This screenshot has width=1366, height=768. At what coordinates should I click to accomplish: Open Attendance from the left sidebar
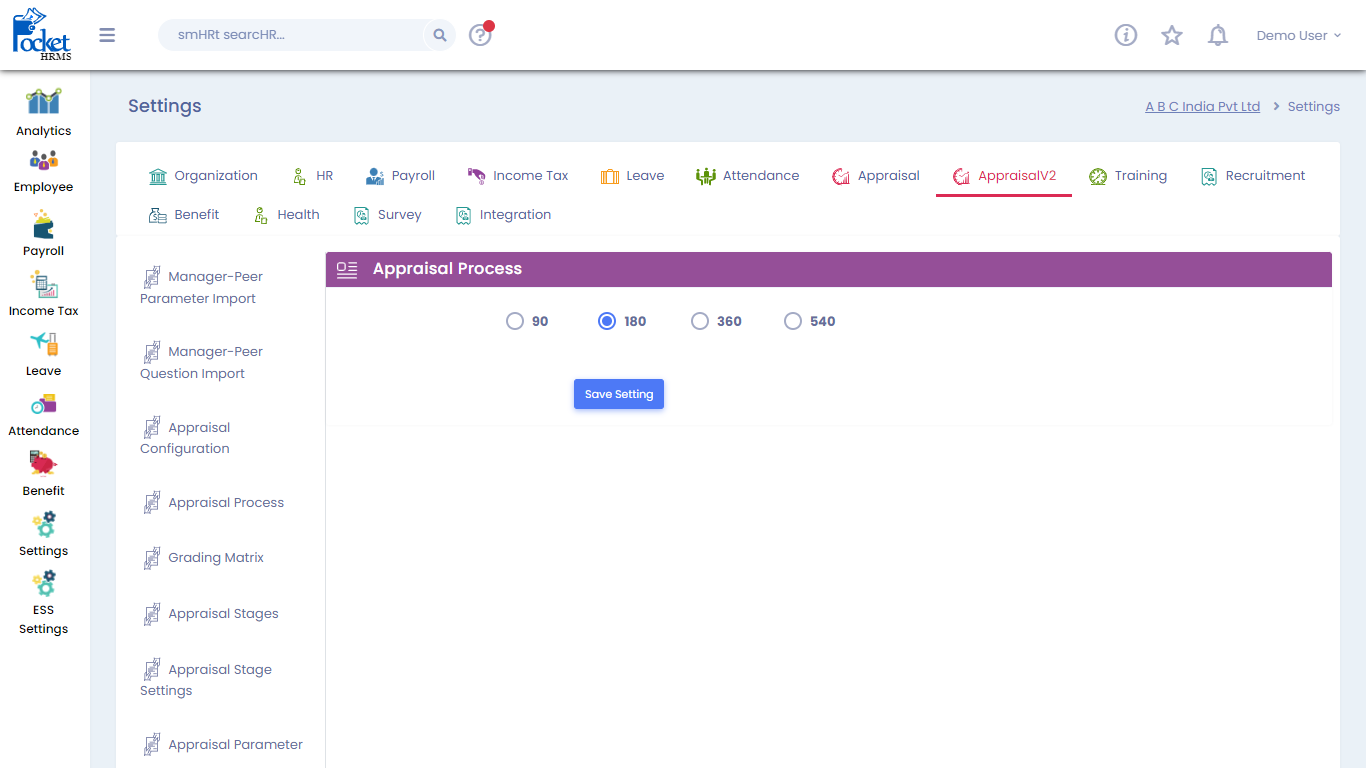tap(43, 405)
